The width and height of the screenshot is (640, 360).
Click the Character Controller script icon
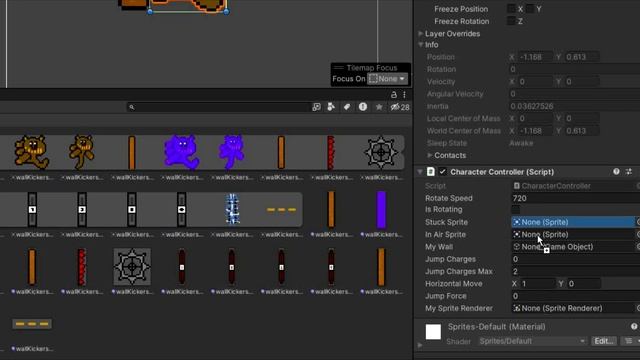point(431,172)
